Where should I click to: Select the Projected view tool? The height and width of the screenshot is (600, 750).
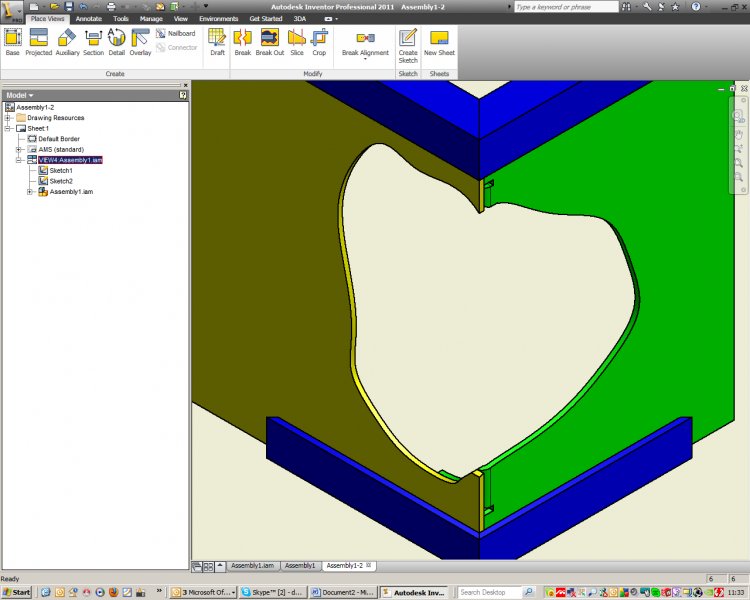39,42
